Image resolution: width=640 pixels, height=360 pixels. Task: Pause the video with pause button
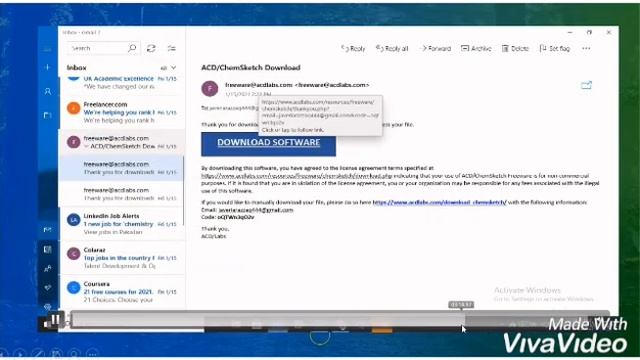[55, 320]
